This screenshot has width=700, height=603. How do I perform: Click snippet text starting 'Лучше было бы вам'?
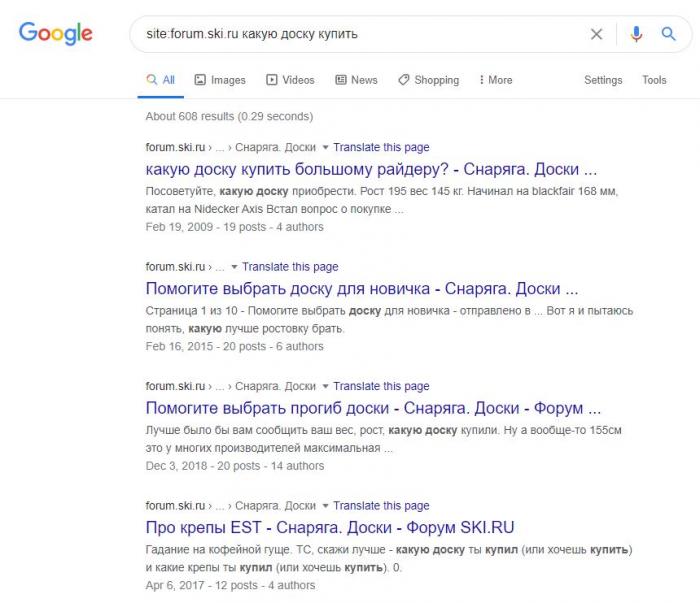click(383, 439)
